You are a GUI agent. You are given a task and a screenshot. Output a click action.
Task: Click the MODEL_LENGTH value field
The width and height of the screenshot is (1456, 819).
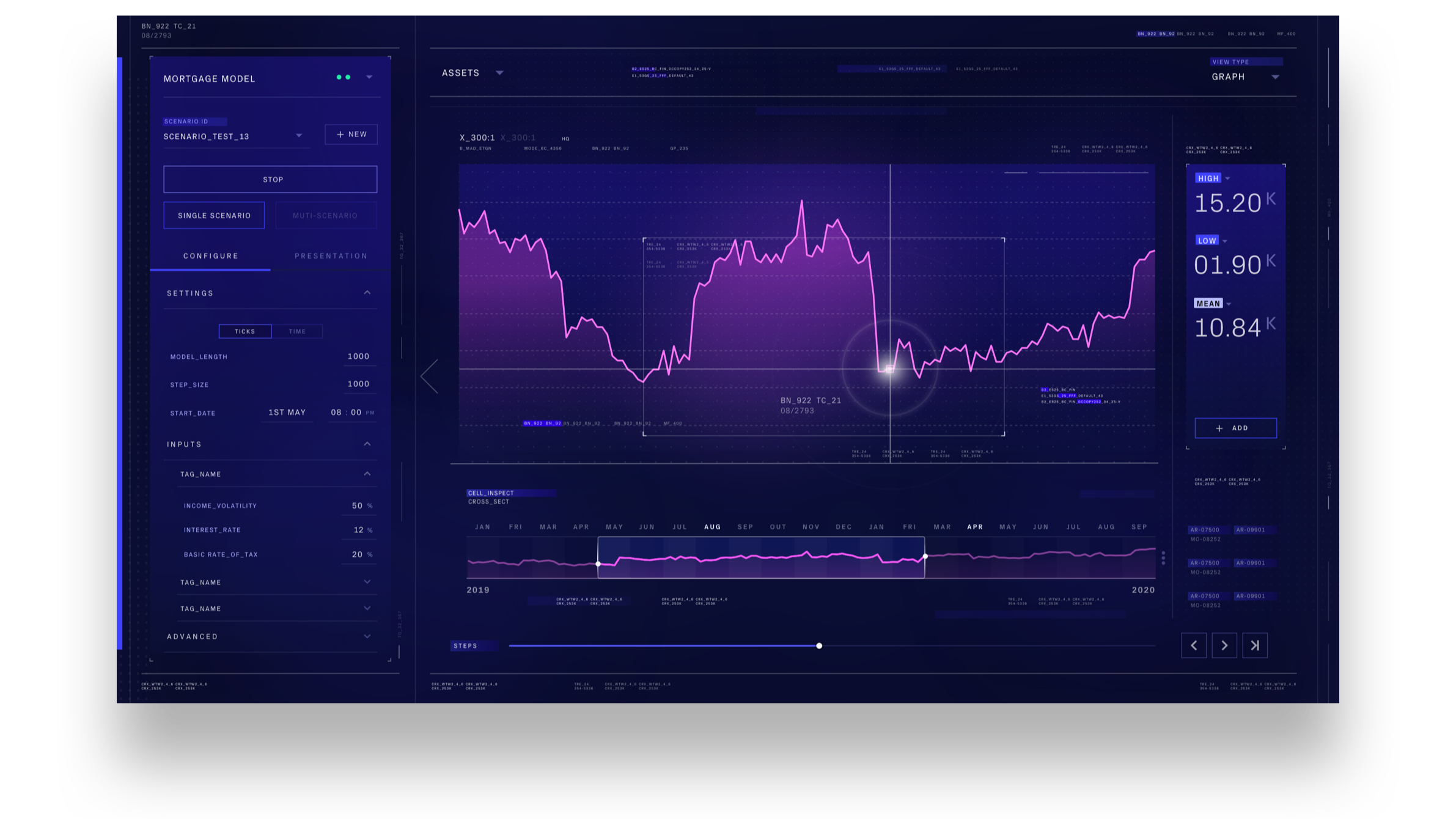click(358, 356)
